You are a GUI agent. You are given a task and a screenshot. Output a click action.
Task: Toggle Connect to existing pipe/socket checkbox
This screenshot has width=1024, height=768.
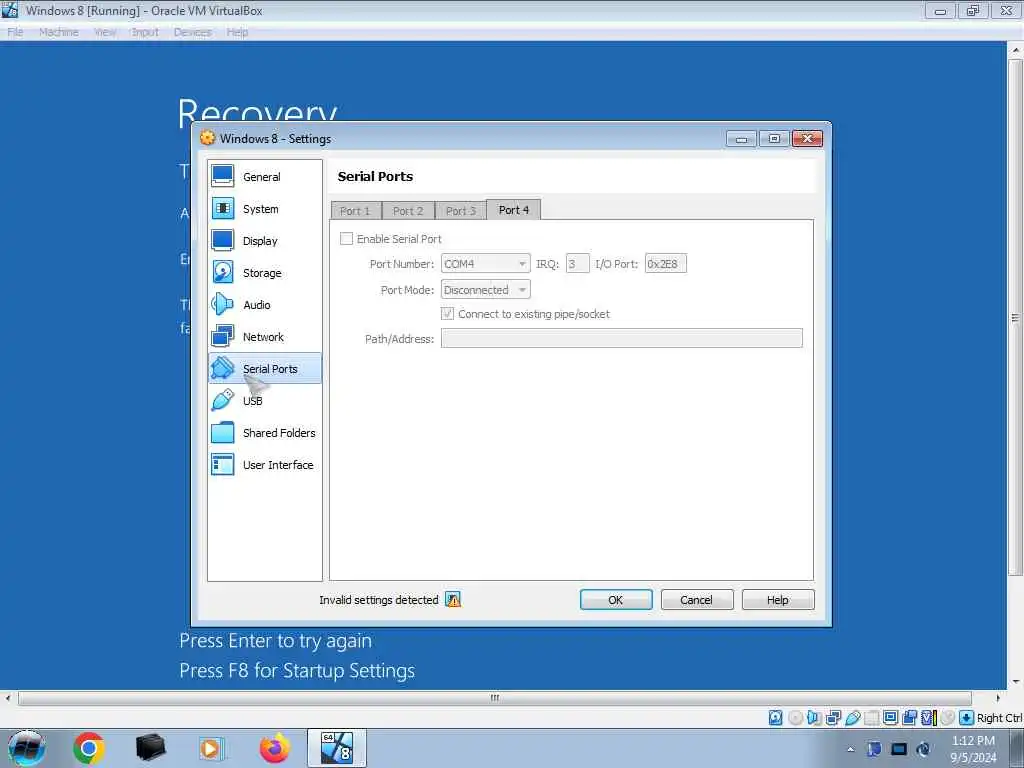tap(447, 313)
